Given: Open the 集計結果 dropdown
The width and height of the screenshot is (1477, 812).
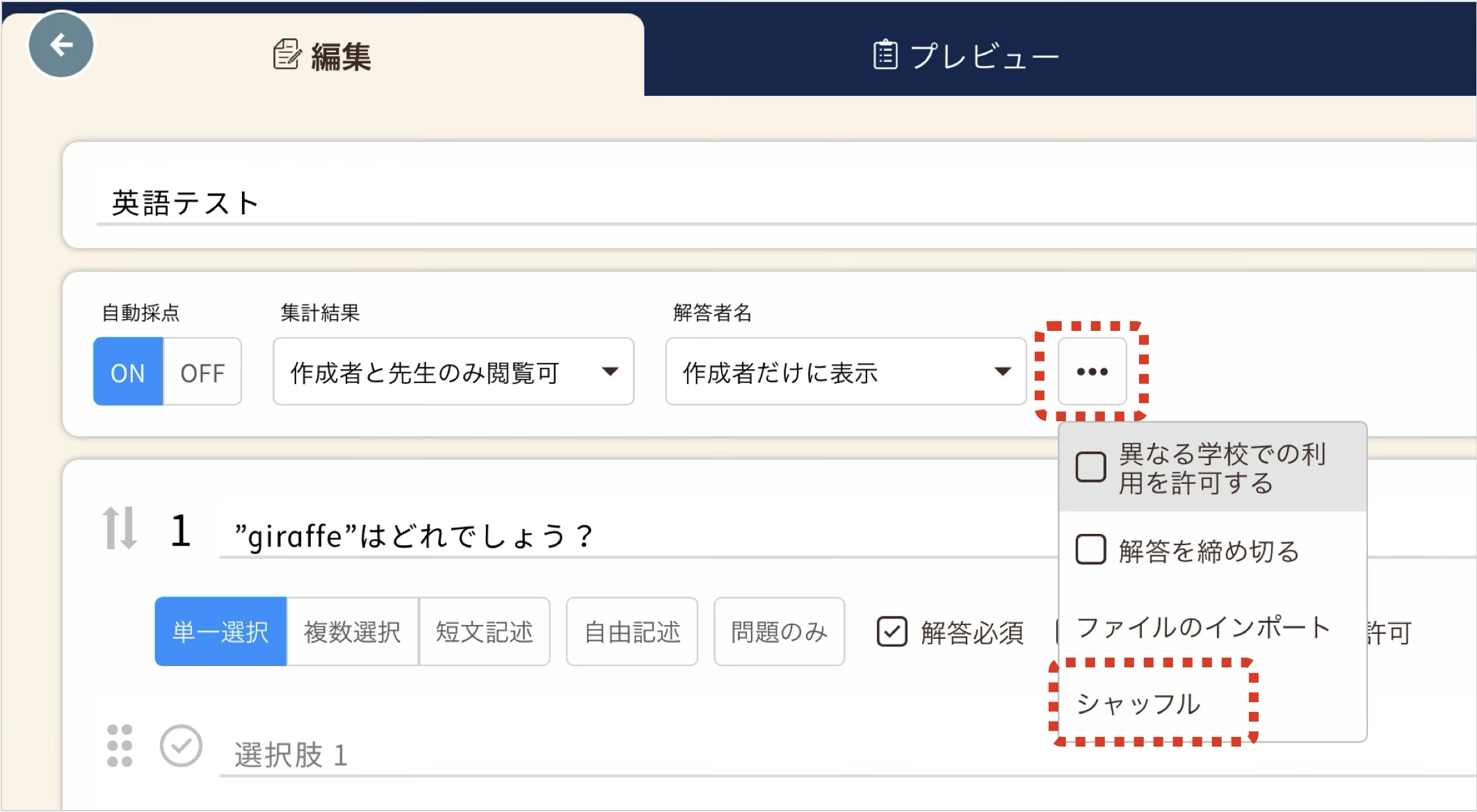Looking at the screenshot, I should pos(453,372).
